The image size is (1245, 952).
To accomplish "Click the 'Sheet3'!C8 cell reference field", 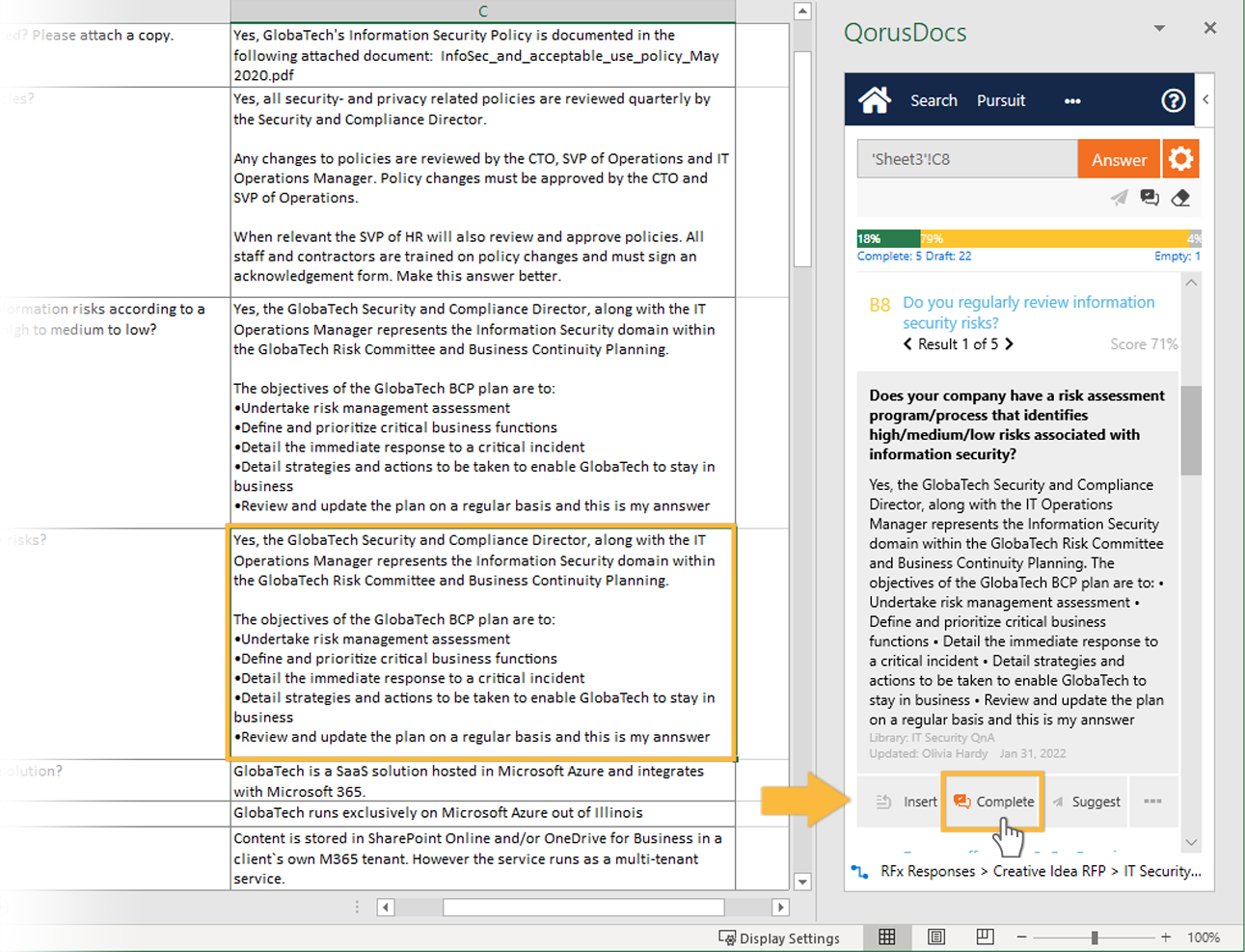I will pos(966,159).
